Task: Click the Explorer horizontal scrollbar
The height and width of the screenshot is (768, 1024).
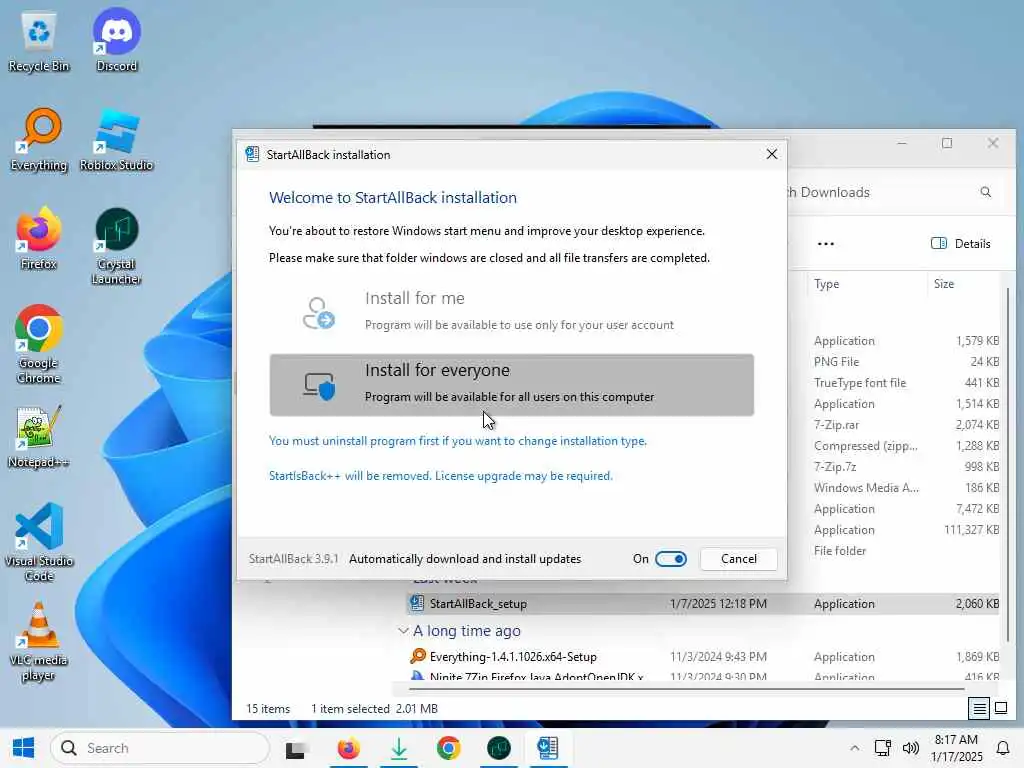Action: click(x=686, y=688)
